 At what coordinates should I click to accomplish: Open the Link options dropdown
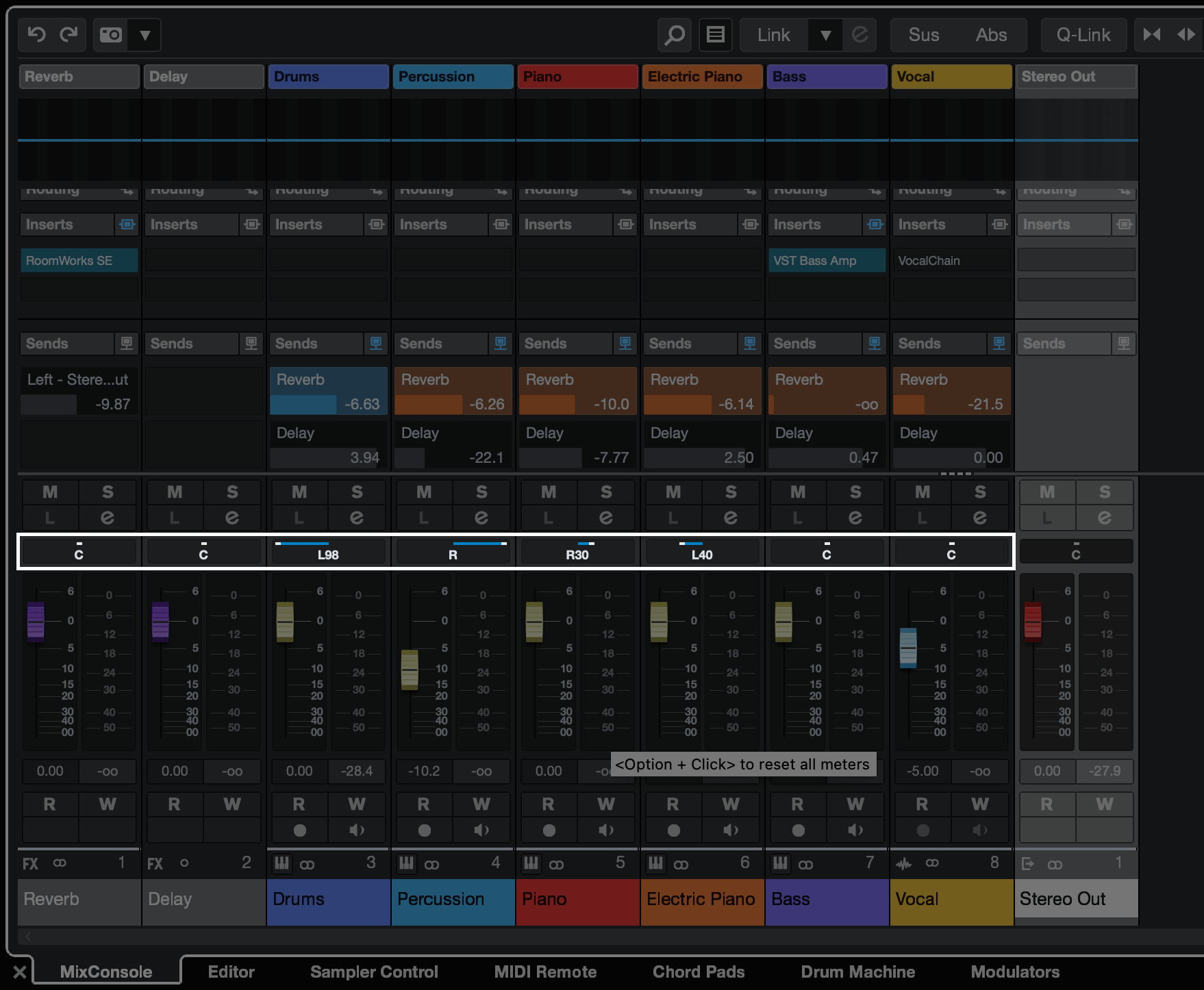click(x=825, y=34)
